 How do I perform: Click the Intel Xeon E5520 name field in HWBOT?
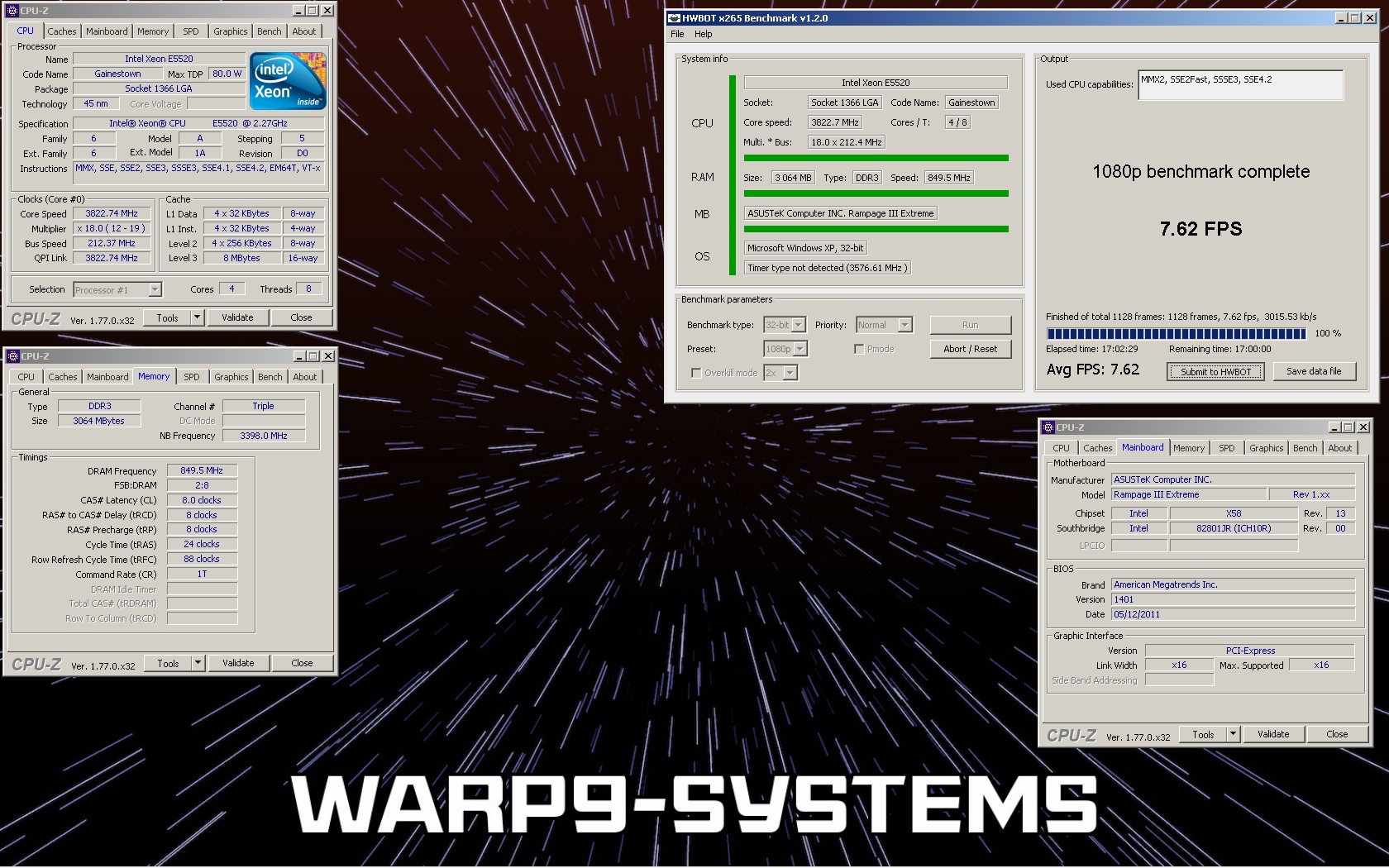pyautogui.click(x=876, y=83)
